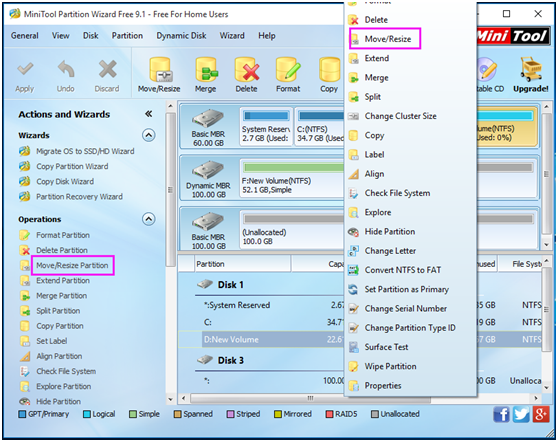Open the Wizard menu
558x442 pixels.
coord(232,36)
